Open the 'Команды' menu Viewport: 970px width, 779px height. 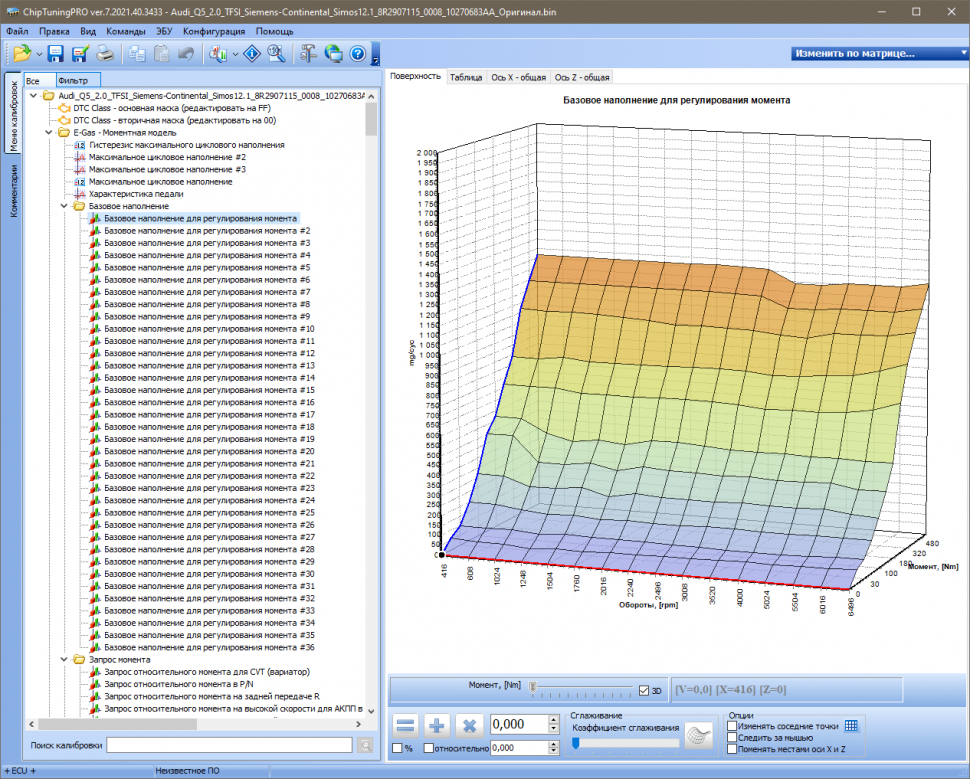coord(126,31)
